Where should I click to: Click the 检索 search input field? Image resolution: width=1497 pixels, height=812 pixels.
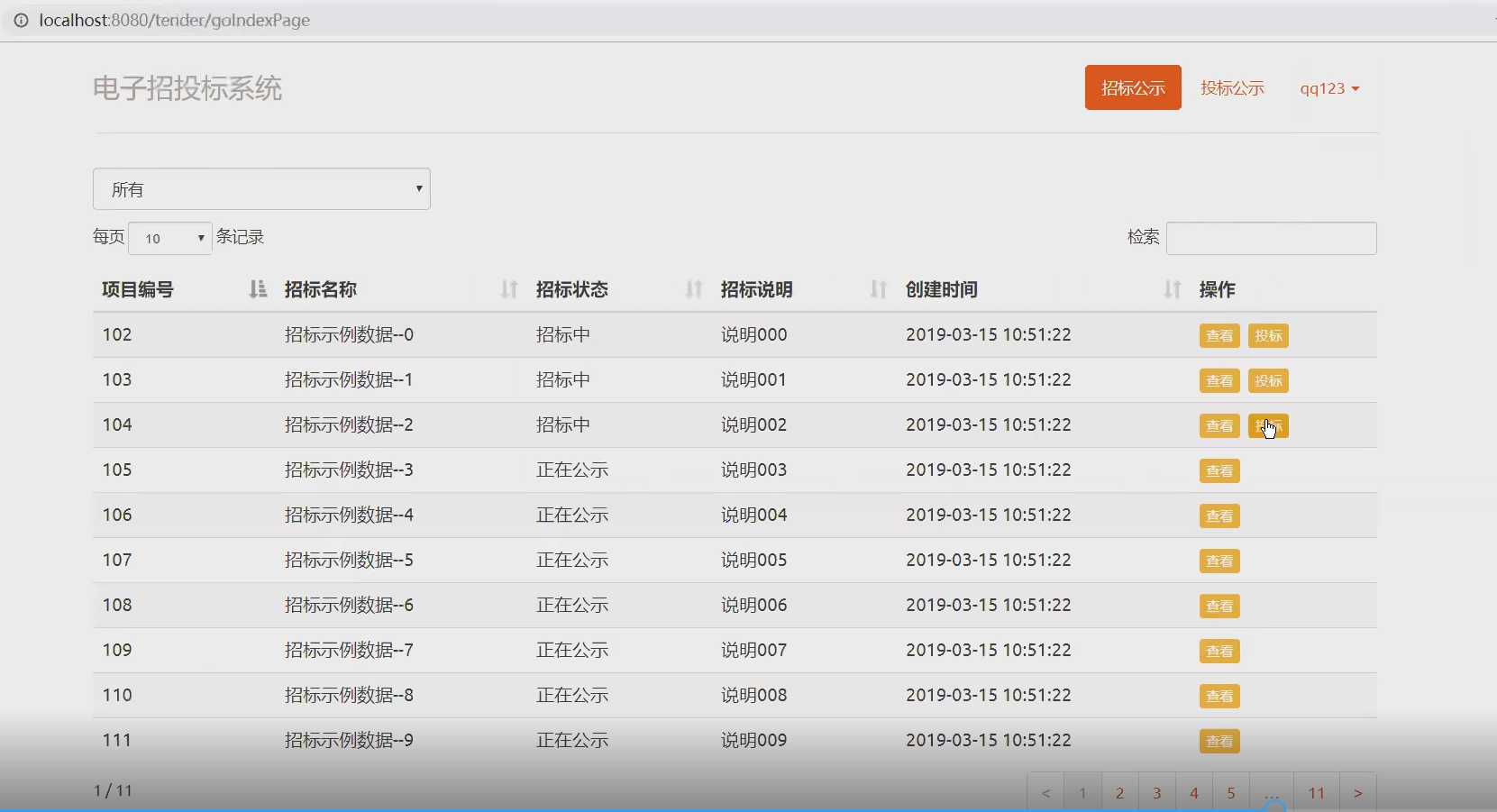click(x=1271, y=238)
